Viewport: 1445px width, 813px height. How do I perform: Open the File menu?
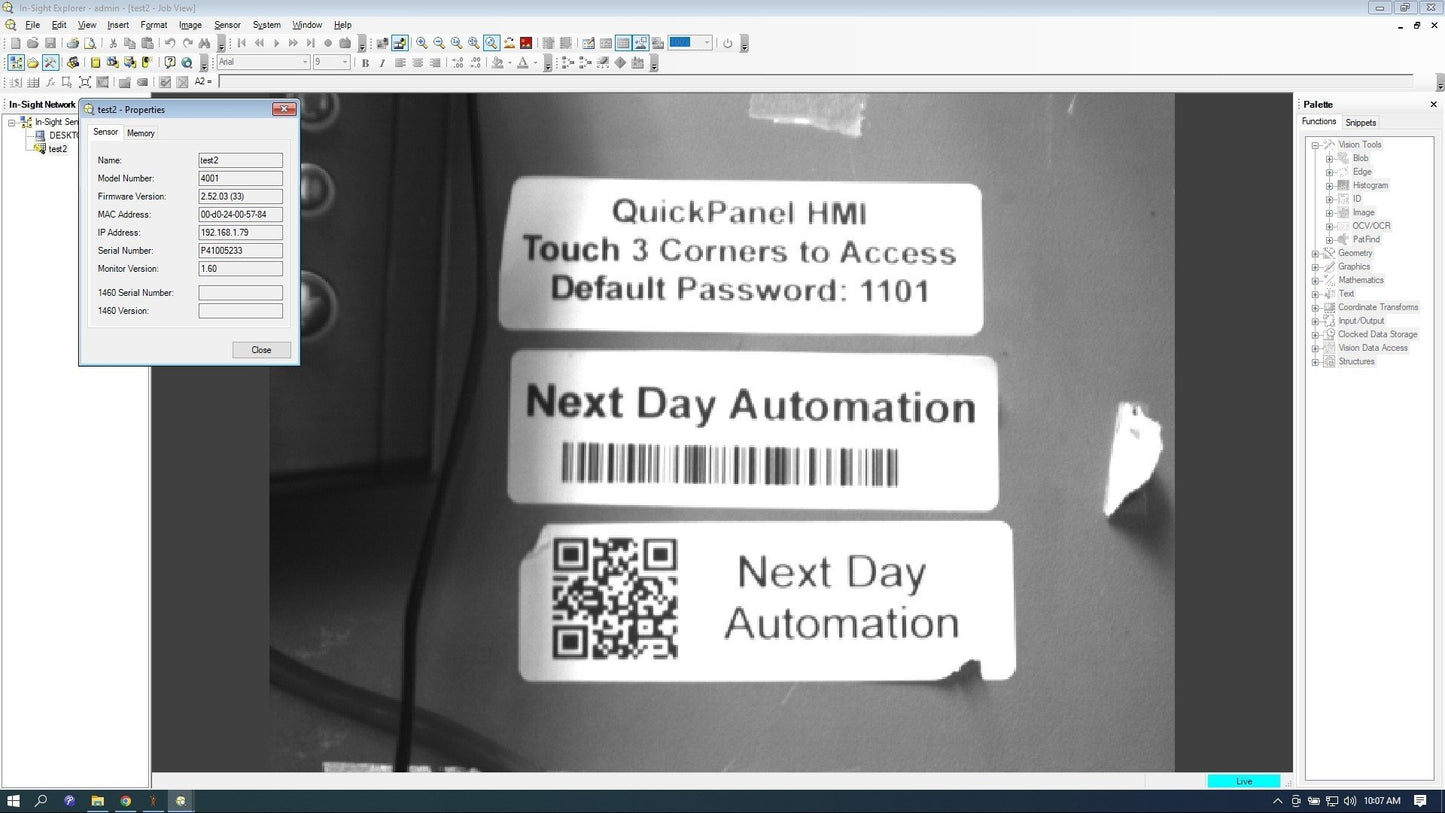[32, 25]
